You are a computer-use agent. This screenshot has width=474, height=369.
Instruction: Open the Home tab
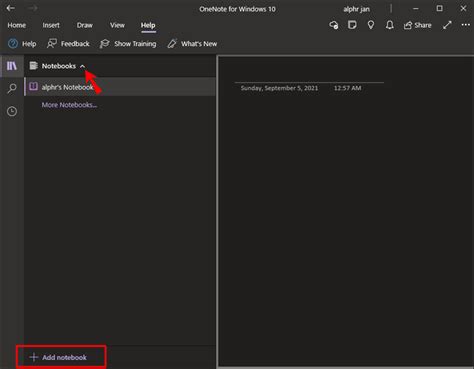coord(17,25)
